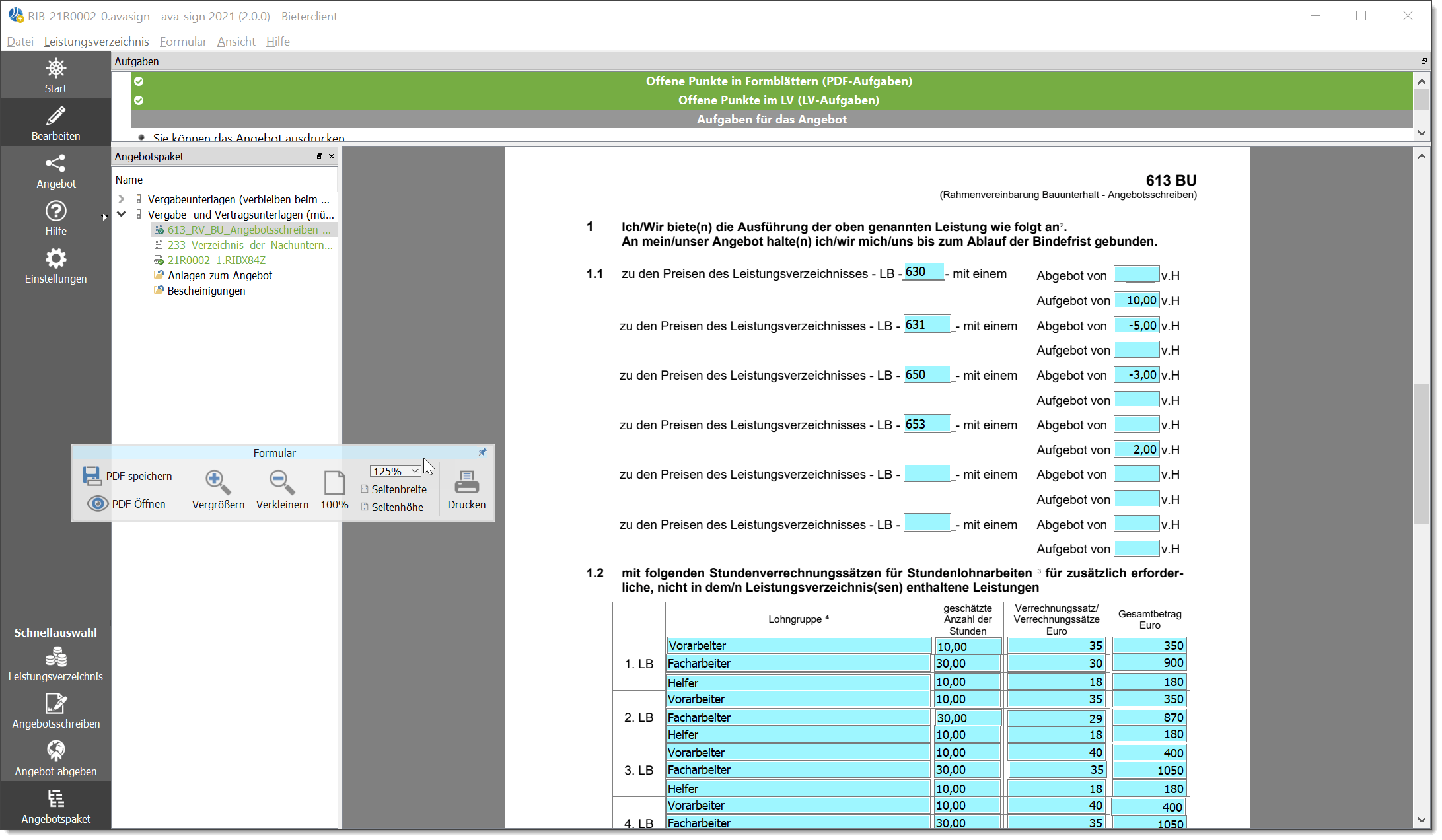Open the Ansicht menu
Screen dimensions: 1442x840
click(236, 41)
